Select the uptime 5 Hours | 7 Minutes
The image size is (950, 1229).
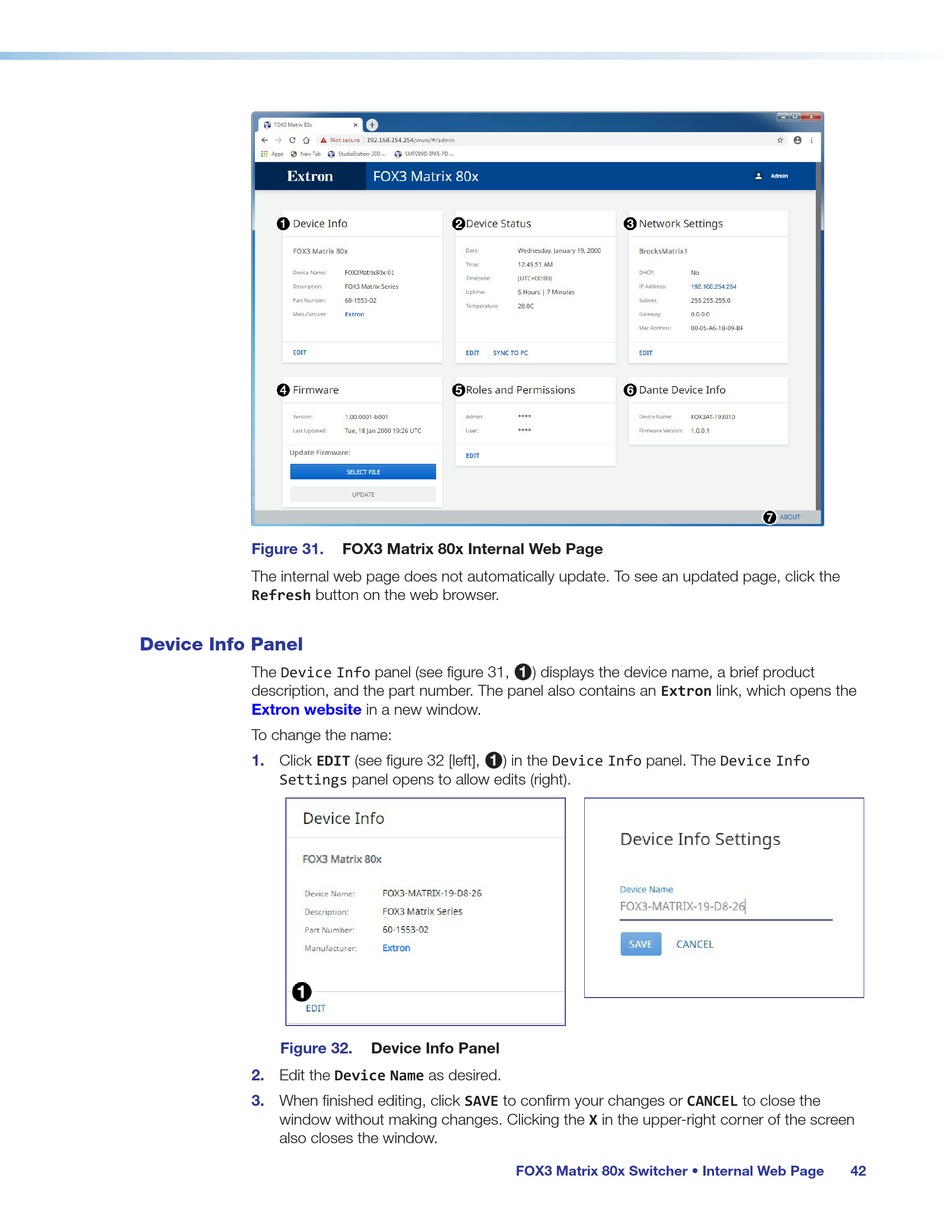(546, 292)
